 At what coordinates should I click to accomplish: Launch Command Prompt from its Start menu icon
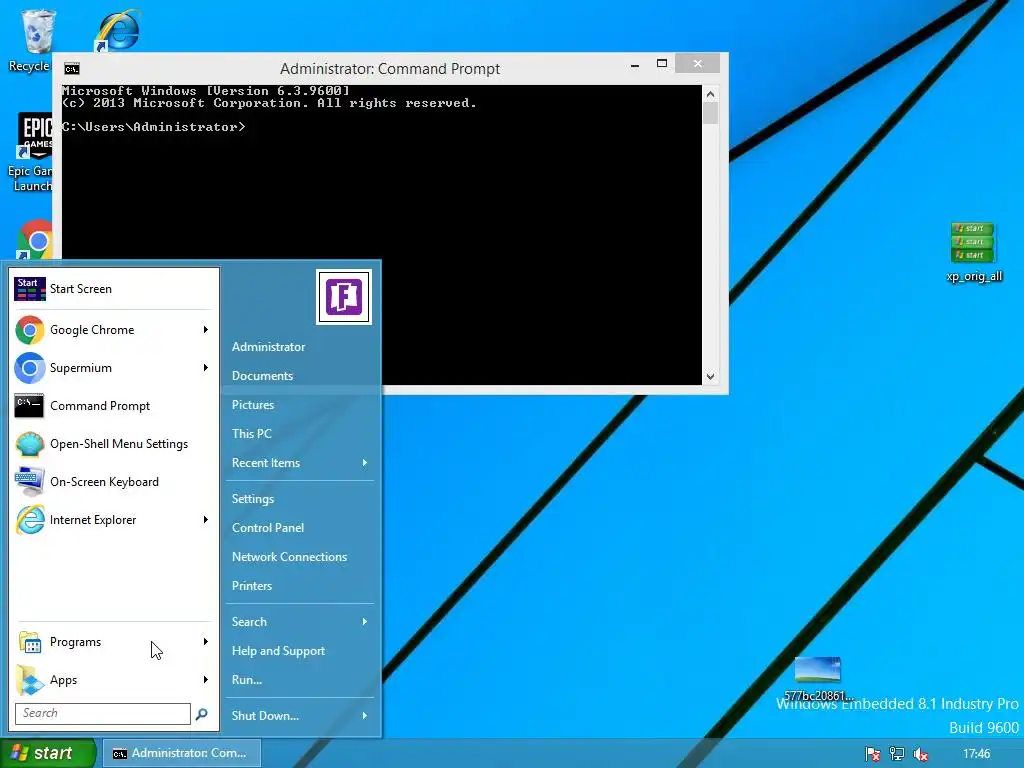point(29,406)
